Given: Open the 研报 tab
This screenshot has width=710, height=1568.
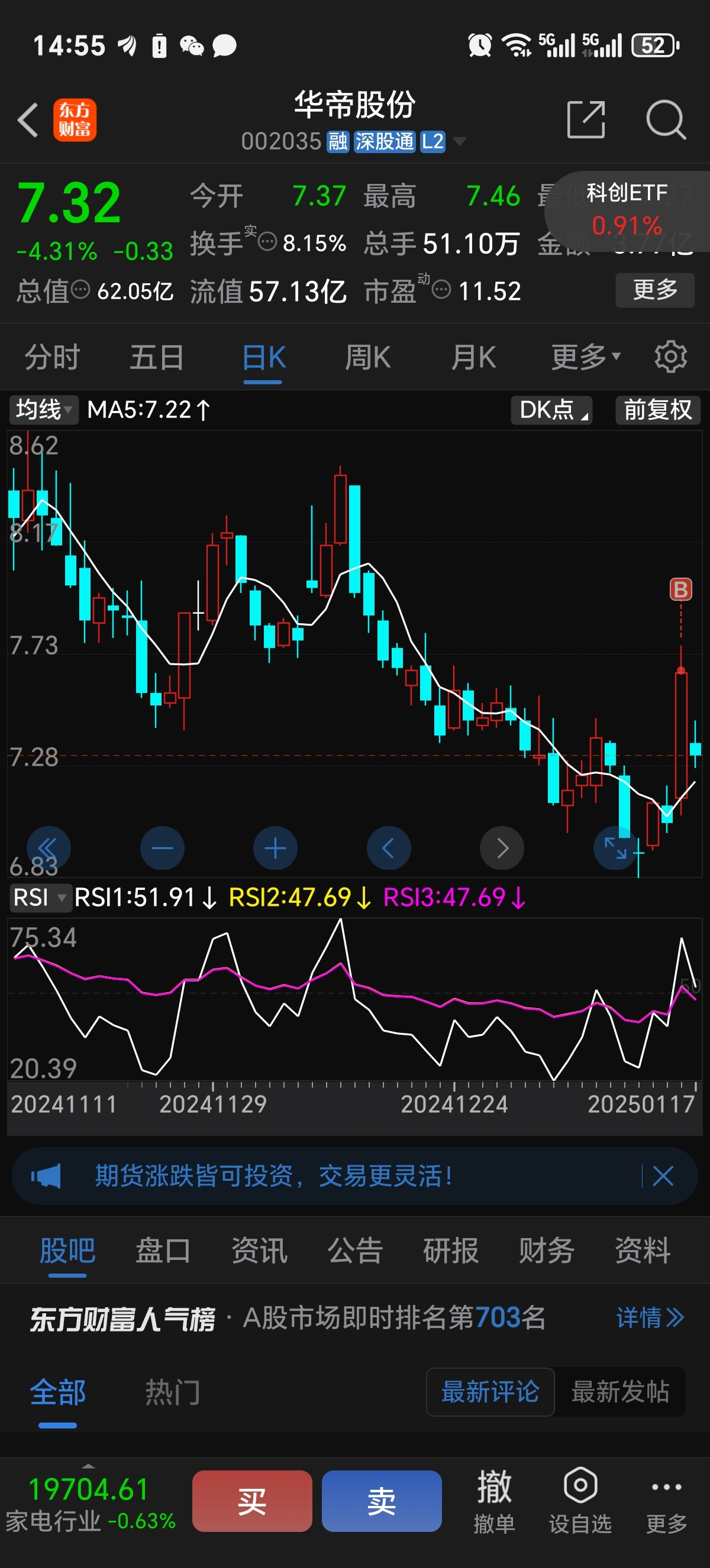Looking at the screenshot, I should click(x=451, y=1252).
